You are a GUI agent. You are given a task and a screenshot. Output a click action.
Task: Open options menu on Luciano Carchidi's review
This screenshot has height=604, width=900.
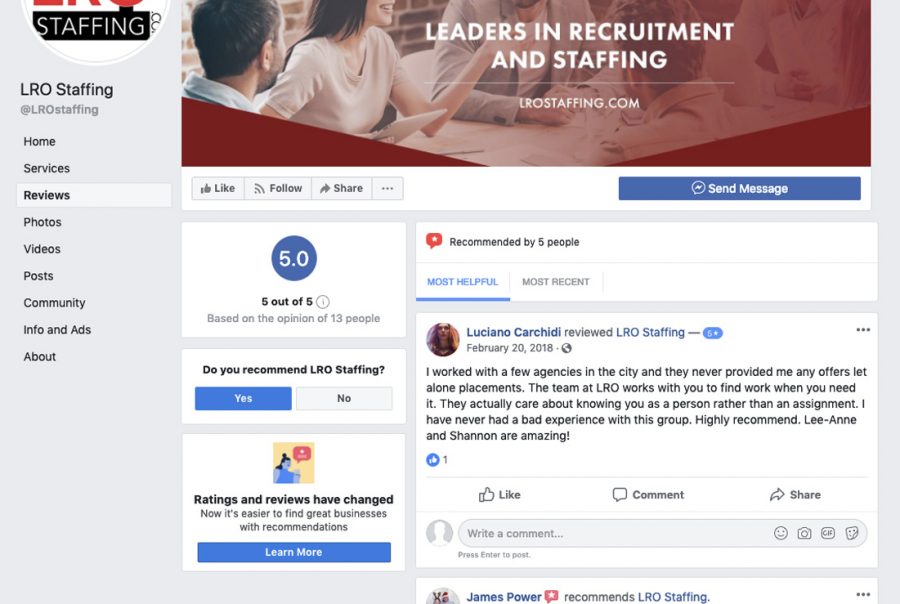click(x=863, y=330)
